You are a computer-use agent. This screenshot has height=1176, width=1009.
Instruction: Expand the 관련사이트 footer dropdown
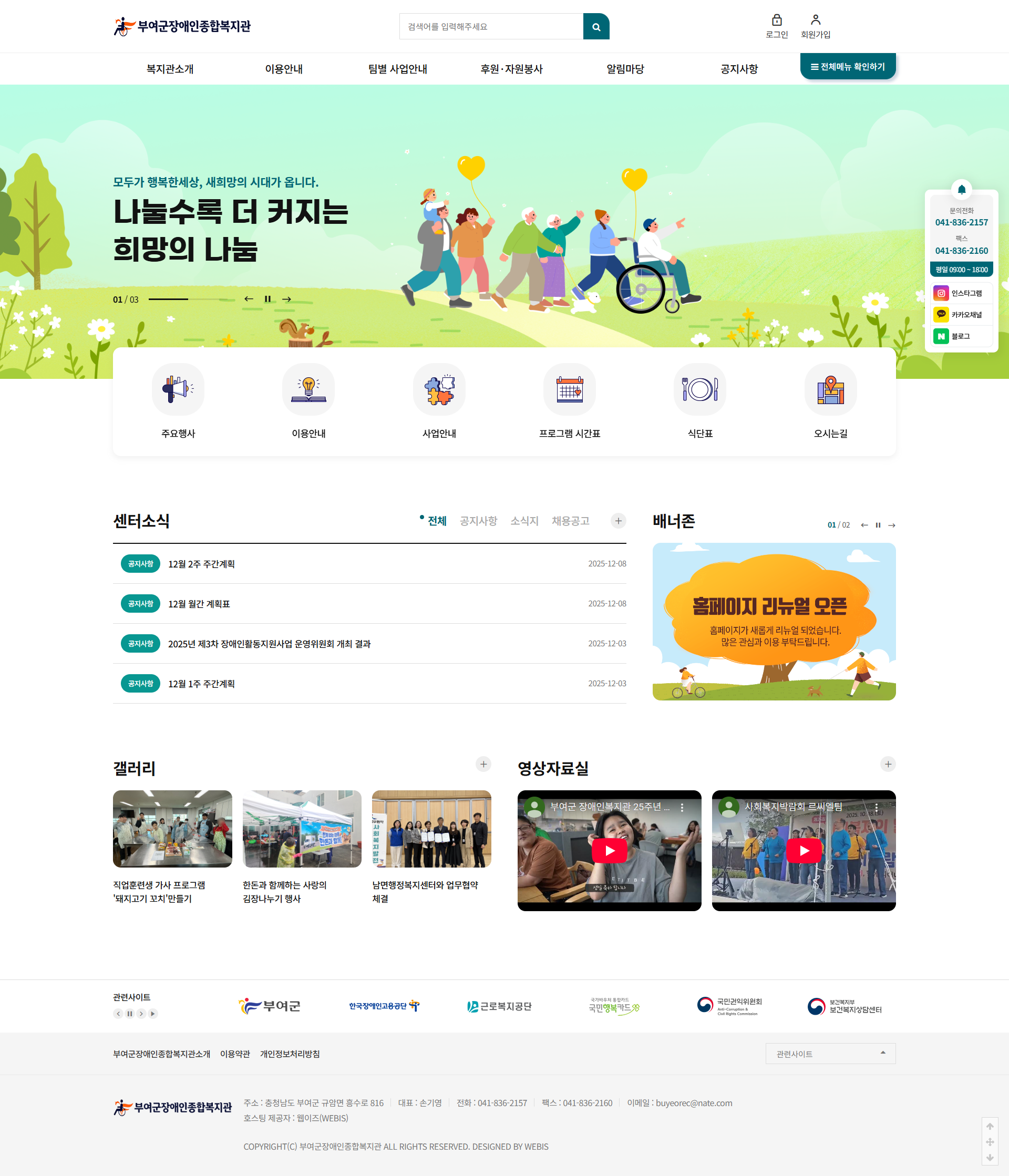830,1054
